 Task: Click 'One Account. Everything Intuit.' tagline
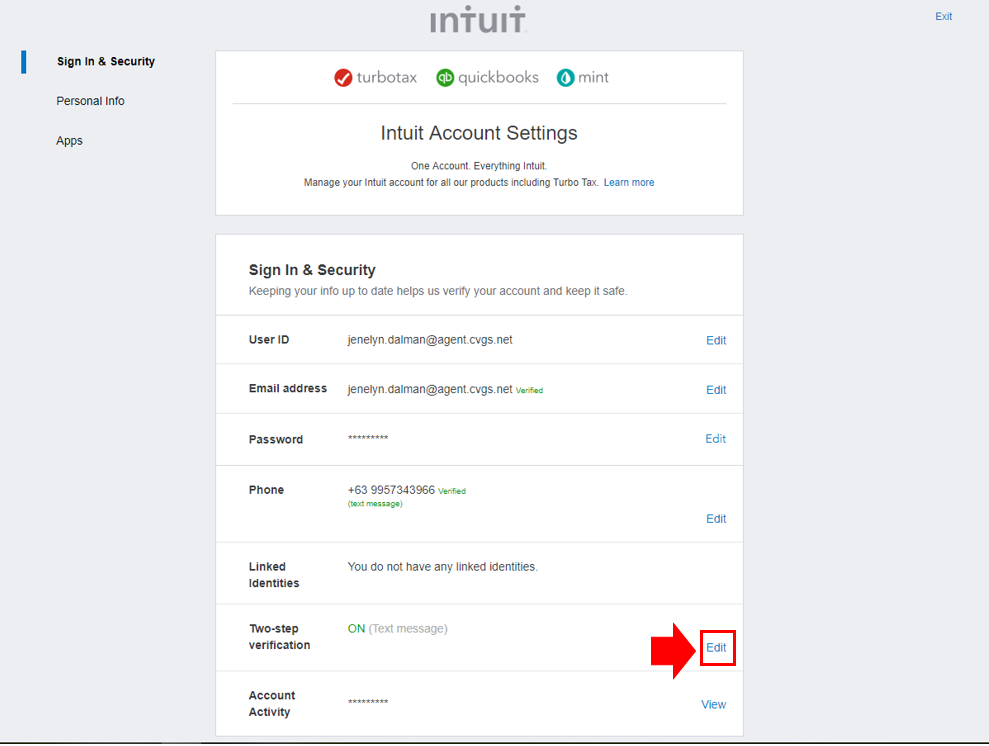click(479, 166)
